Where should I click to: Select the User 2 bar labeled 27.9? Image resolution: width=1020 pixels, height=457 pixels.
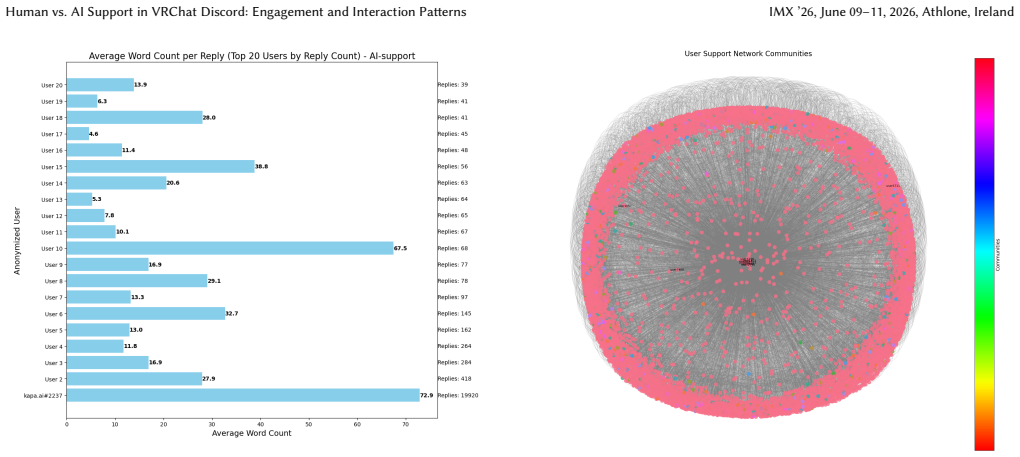tap(135, 379)
